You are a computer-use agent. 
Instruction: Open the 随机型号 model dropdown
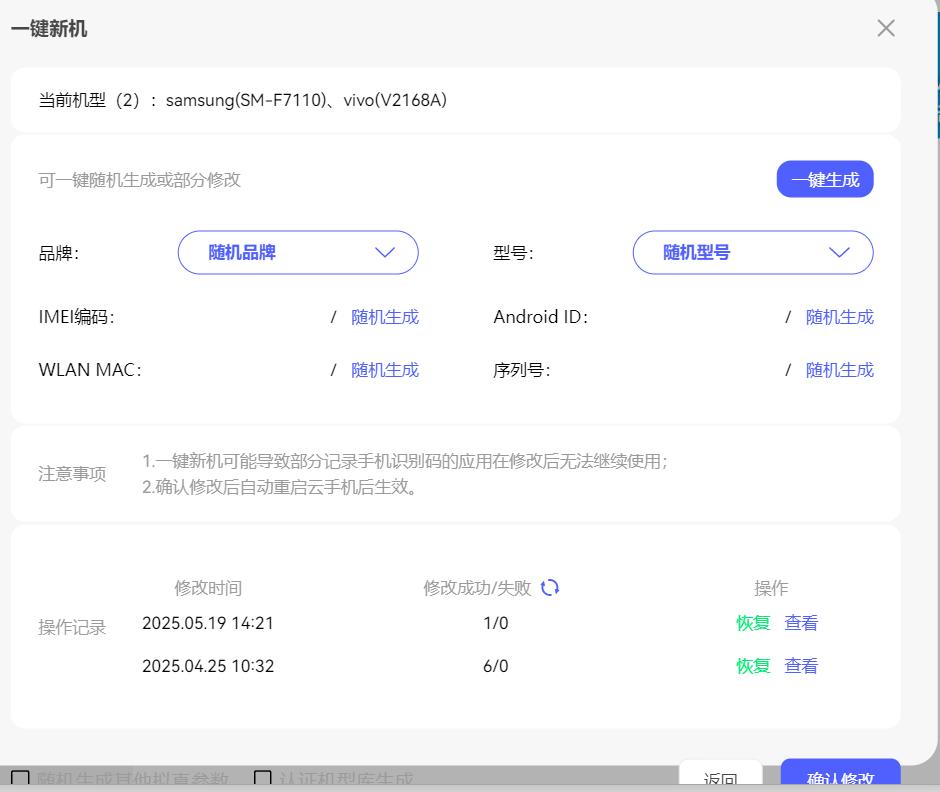752,253
